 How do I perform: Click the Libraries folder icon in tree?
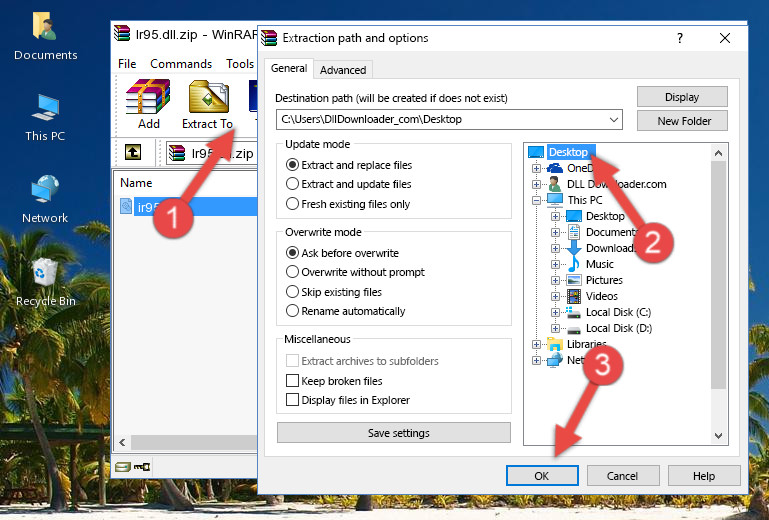[555, 344]
